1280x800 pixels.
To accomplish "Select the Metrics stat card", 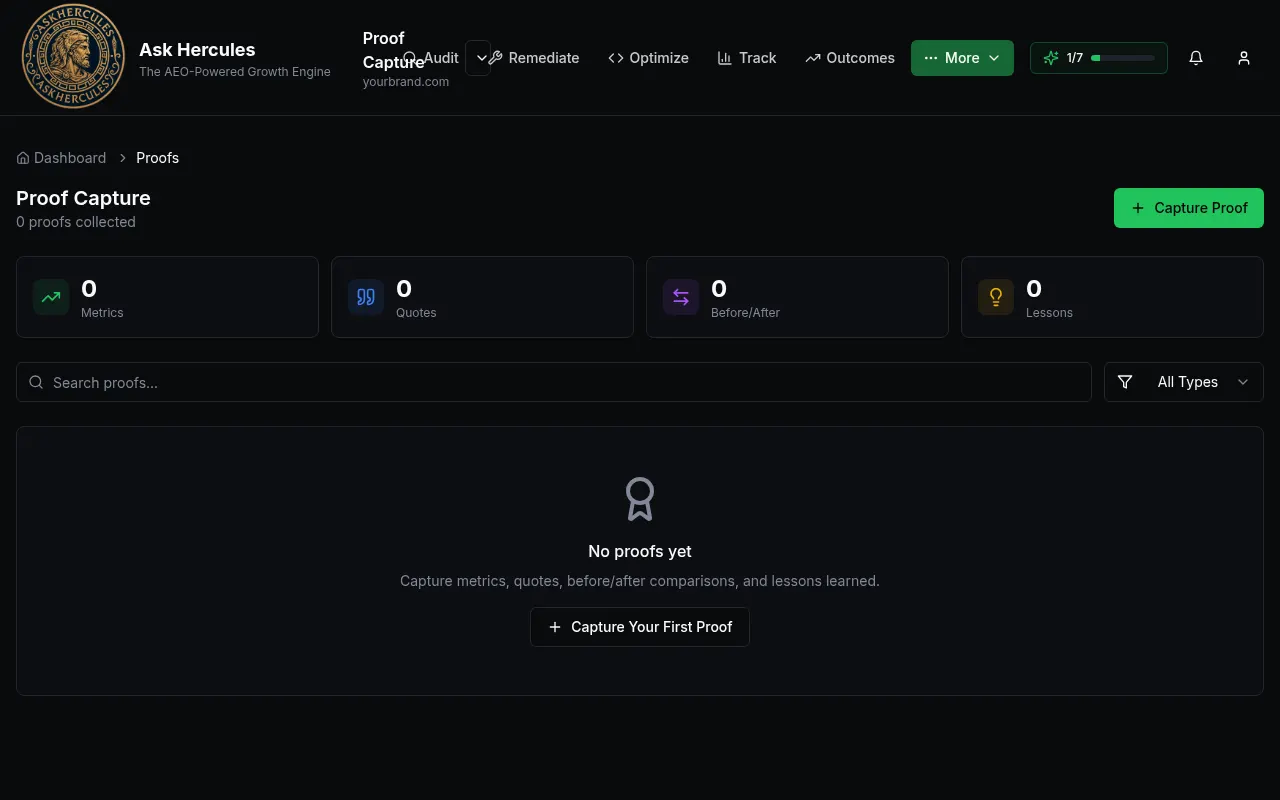I will pyautogui.click(x=167, y=297).
